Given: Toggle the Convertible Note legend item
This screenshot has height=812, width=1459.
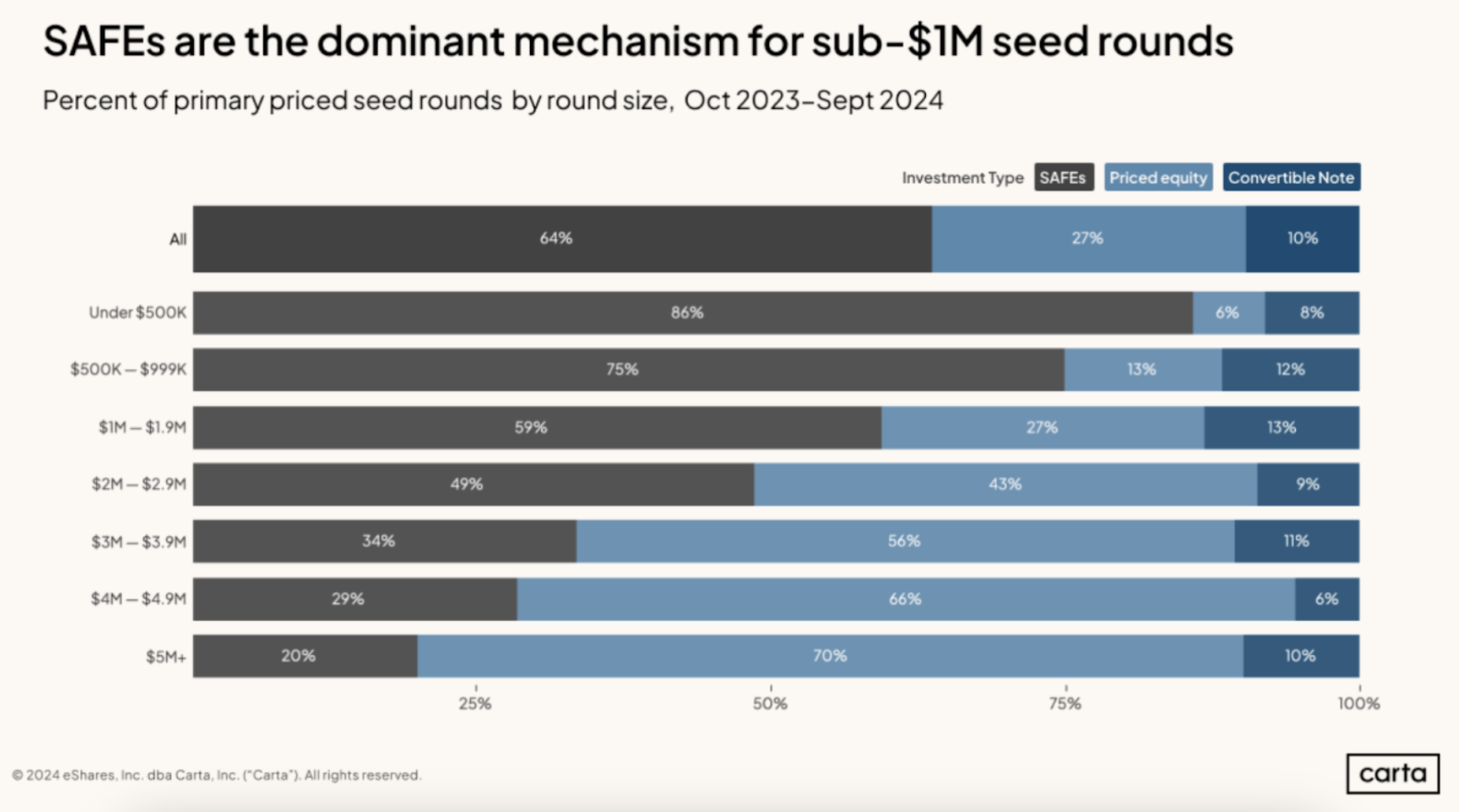Looking at the screenshot, I should coord(1291,178).
